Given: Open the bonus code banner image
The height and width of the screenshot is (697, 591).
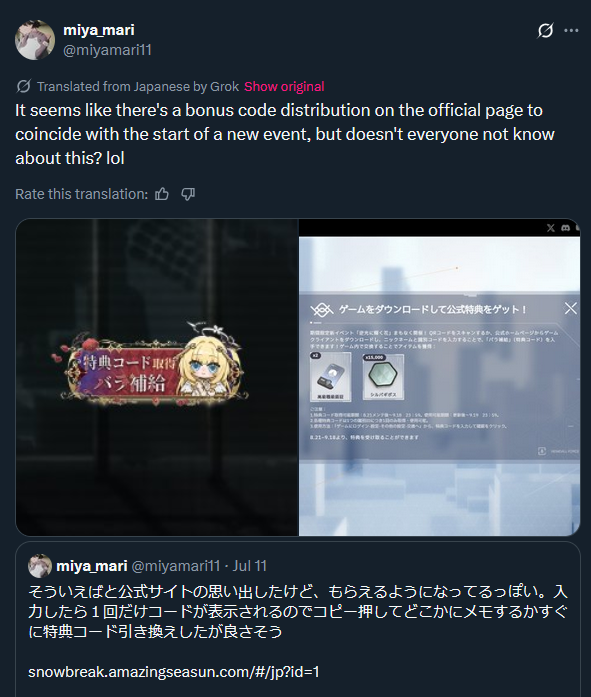Looking at the screenshot, I should (x=157, y=377).
